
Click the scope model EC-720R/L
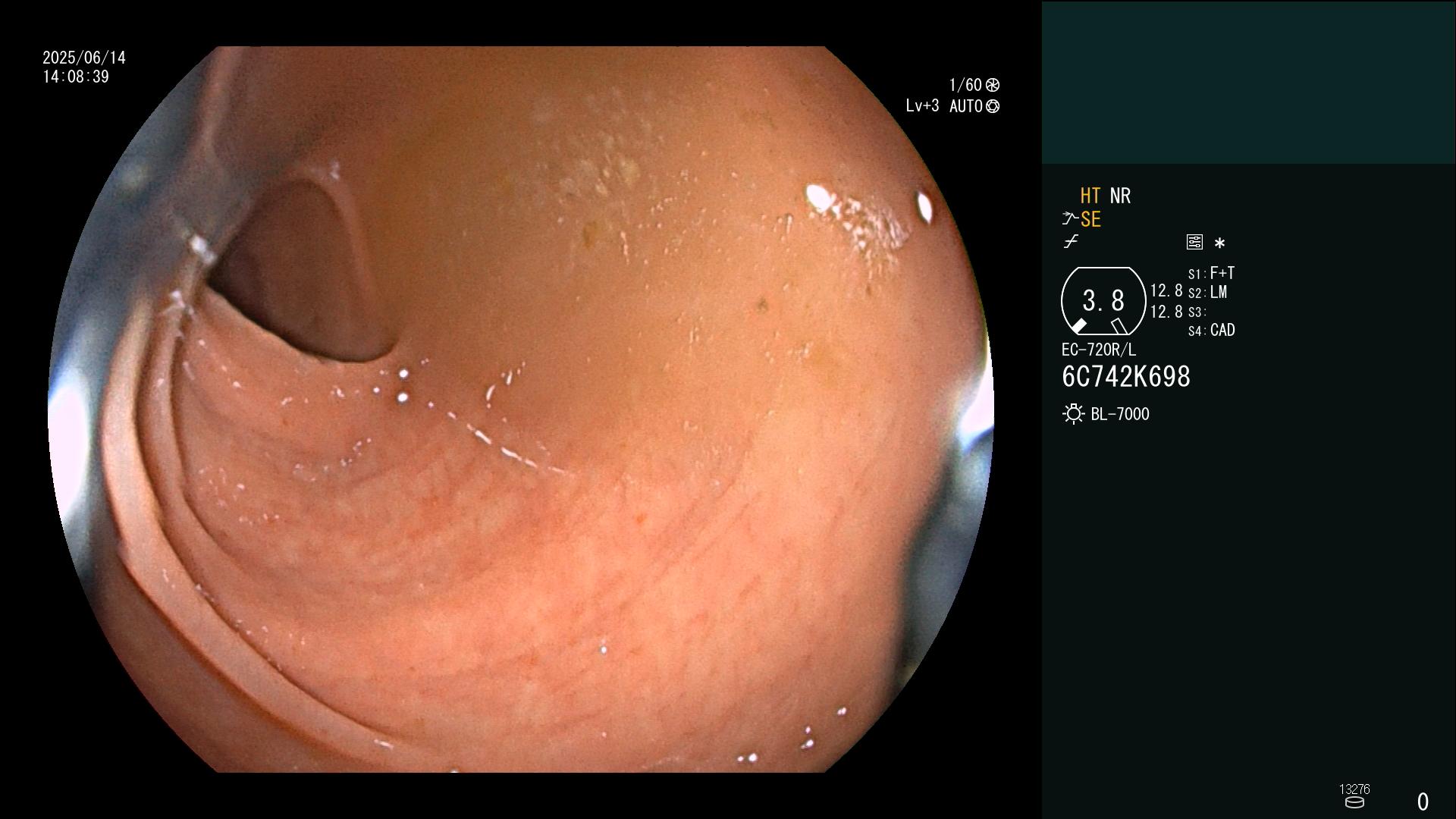[1099, 350]
